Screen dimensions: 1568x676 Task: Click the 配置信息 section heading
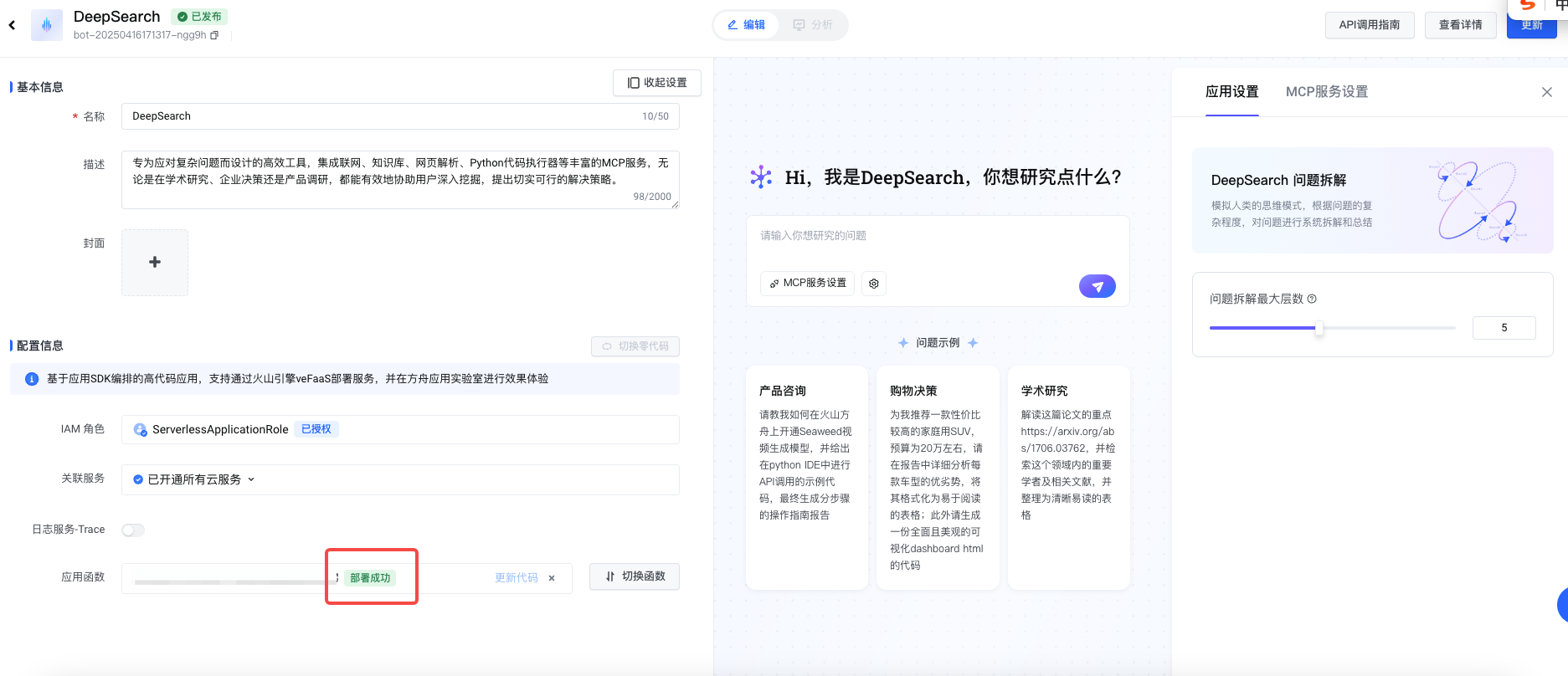coord(40,346)
